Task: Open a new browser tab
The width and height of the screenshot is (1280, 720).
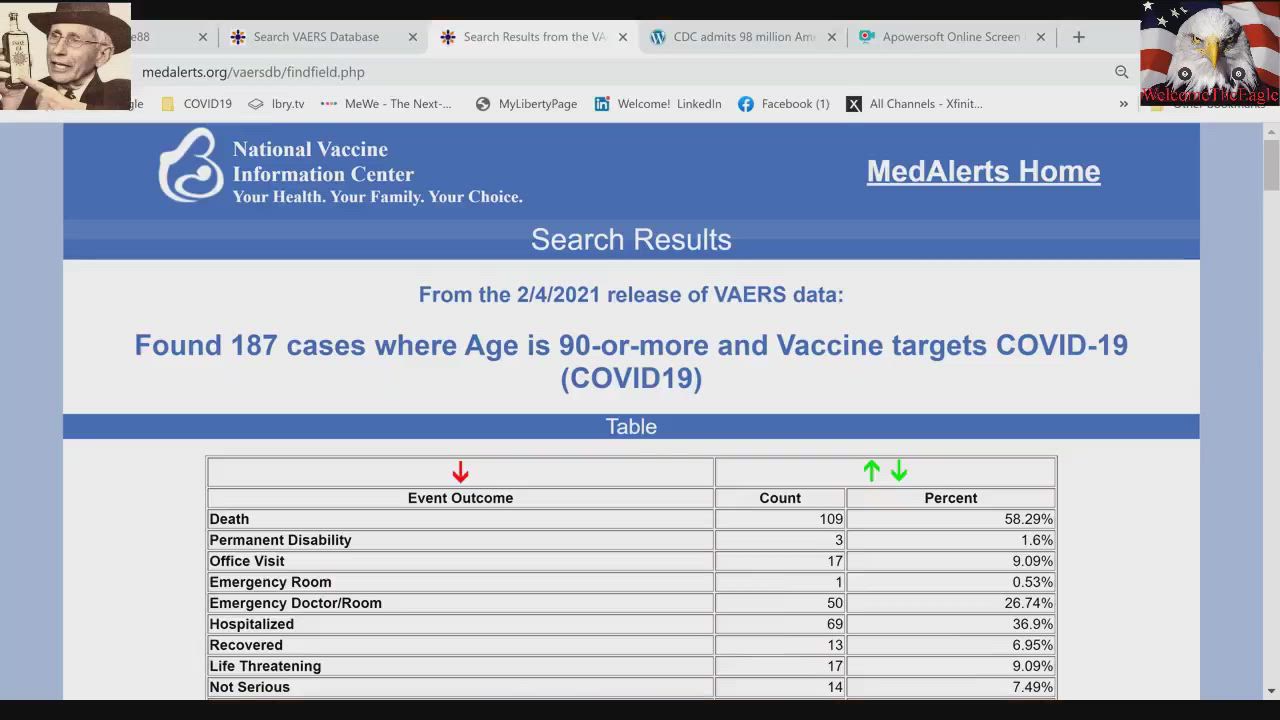Action: (1078, 37)
